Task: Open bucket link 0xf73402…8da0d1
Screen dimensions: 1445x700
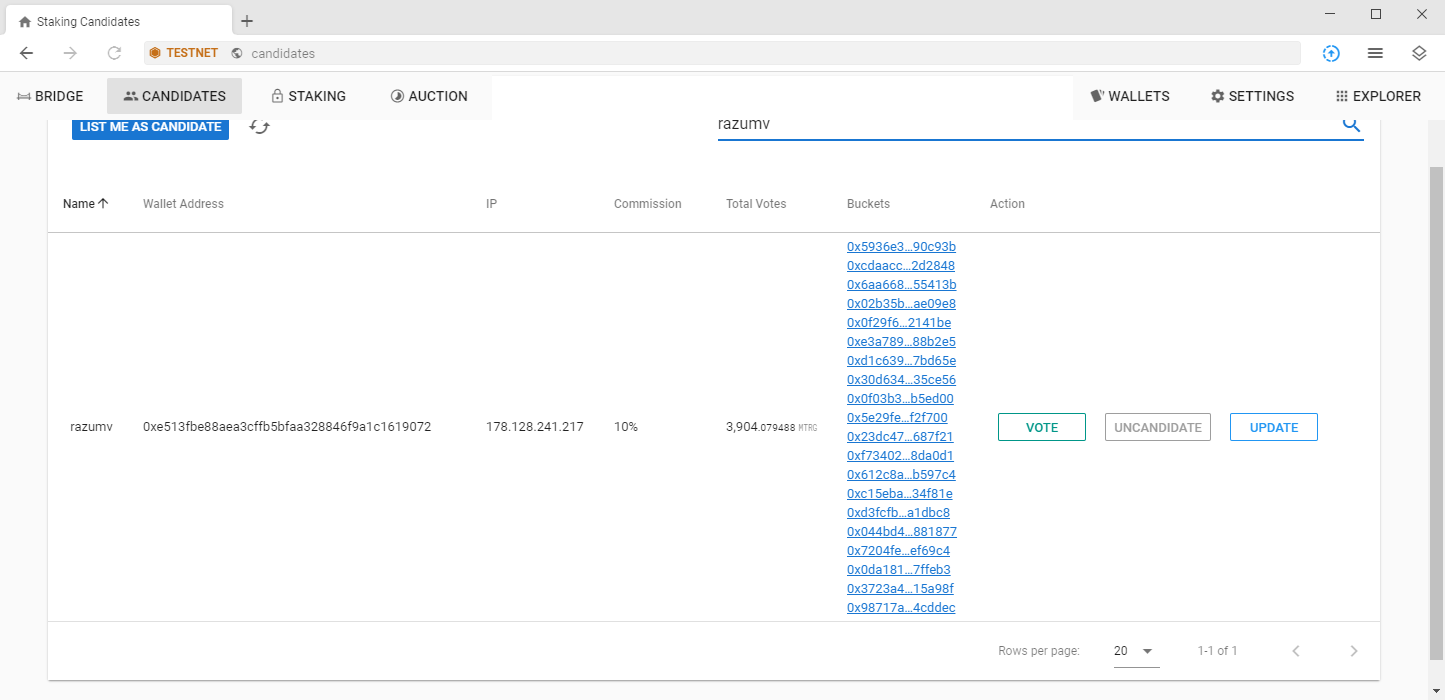Action: click(900, 456)
